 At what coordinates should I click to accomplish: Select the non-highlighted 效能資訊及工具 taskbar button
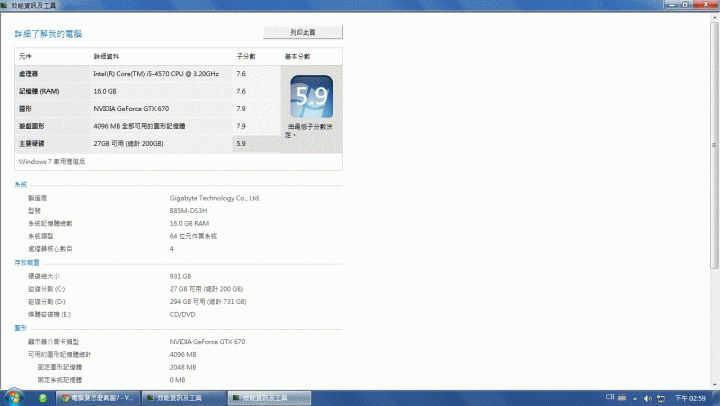pos(184,398)
